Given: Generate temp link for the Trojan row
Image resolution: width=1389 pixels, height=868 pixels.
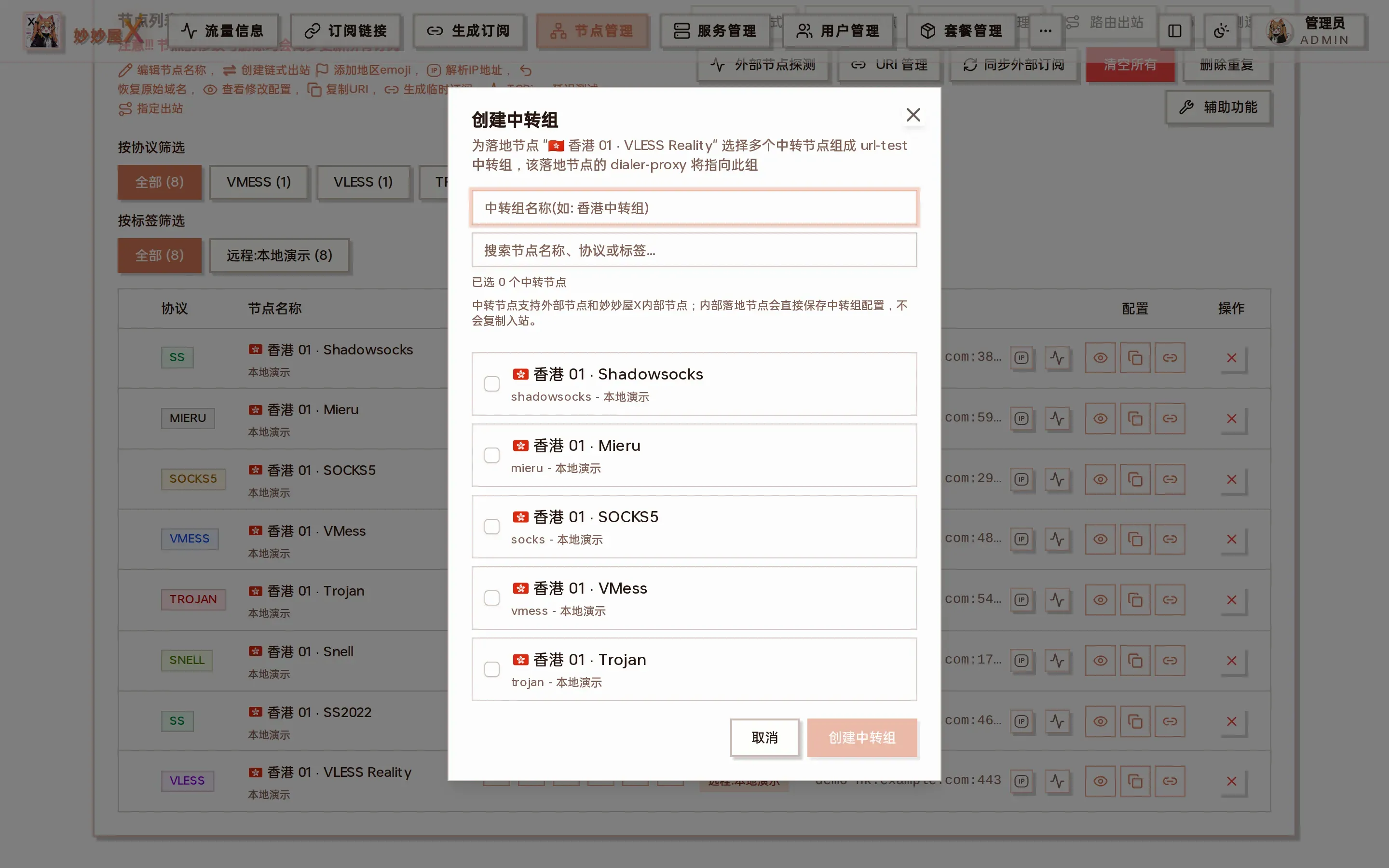Looking at the screenshot, I should coord(1170,600).
